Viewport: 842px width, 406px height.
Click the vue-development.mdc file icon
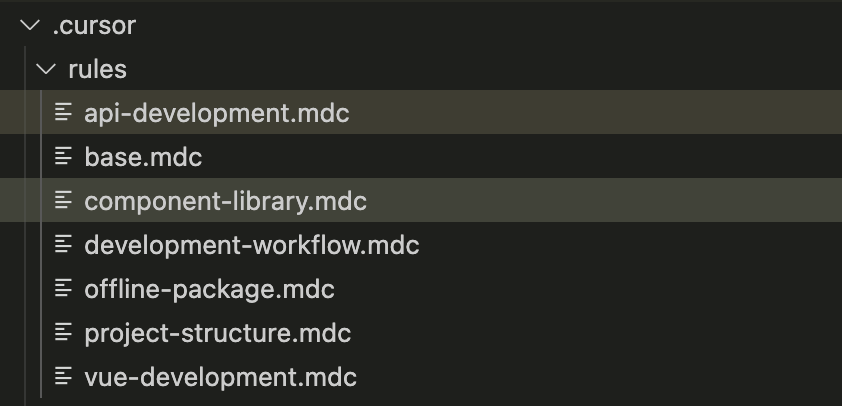[64, 377]
